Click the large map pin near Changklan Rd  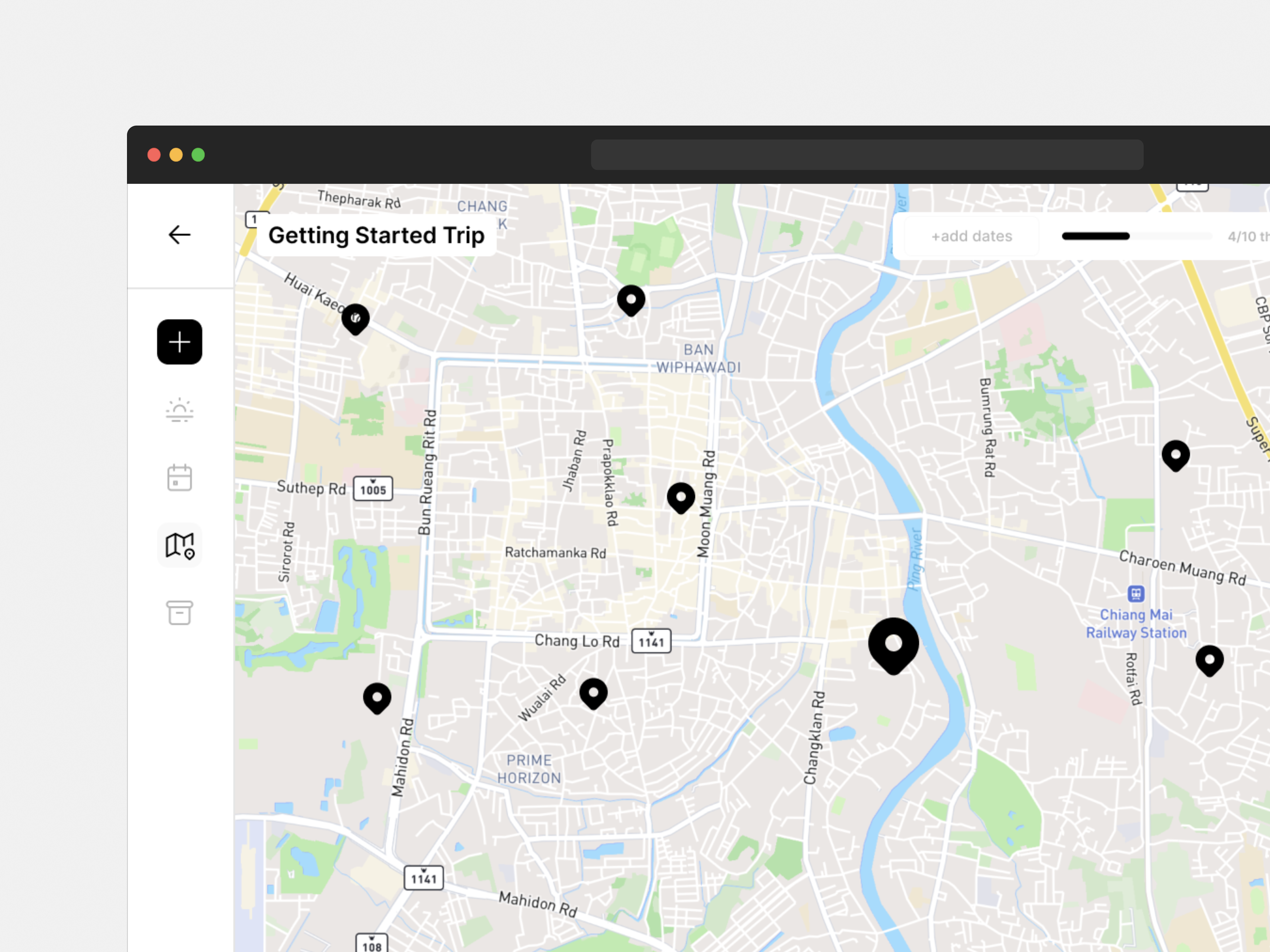click(893, 643)
